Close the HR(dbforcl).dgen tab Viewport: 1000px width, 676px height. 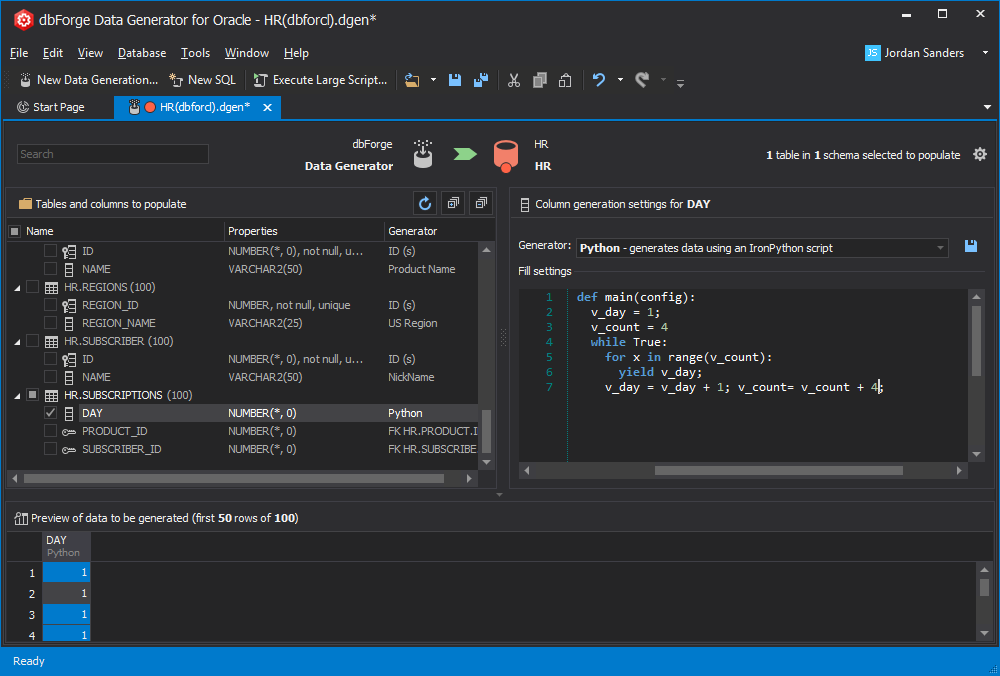(x=268, y=107)
